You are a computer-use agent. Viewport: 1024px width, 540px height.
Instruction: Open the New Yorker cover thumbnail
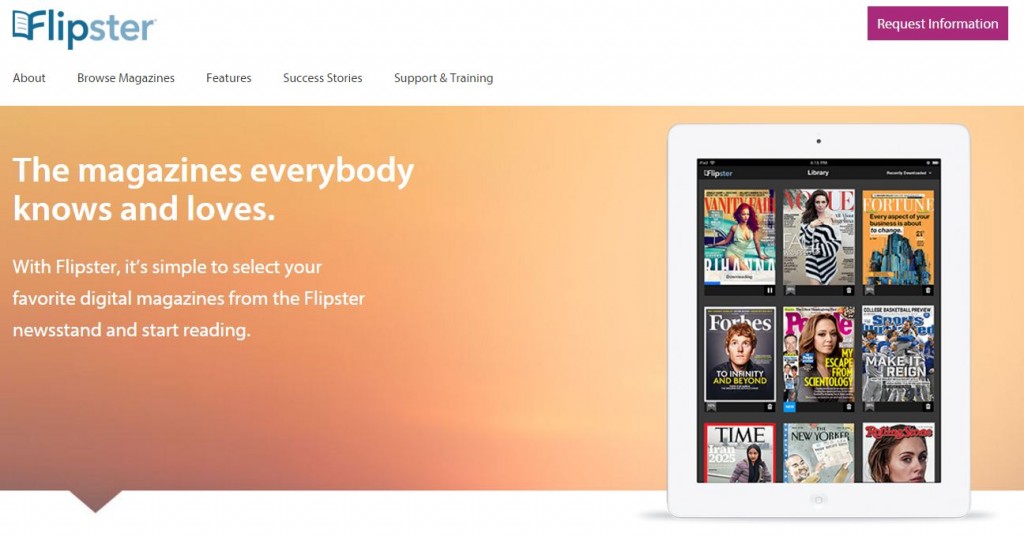click(x=819, y=453)
